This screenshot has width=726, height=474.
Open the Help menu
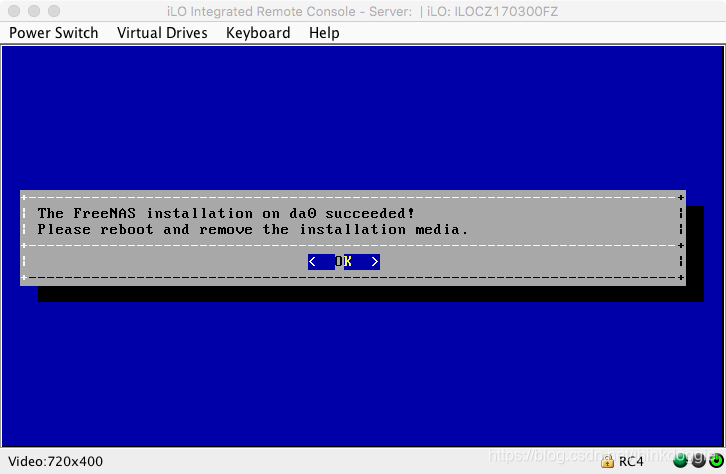324,33
